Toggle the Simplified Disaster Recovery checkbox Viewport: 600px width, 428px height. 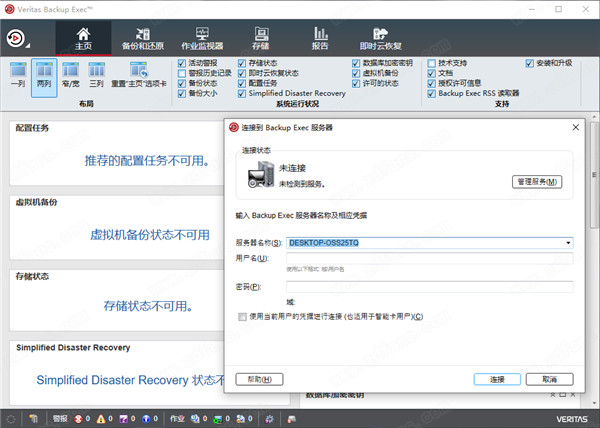coord(242,93)
